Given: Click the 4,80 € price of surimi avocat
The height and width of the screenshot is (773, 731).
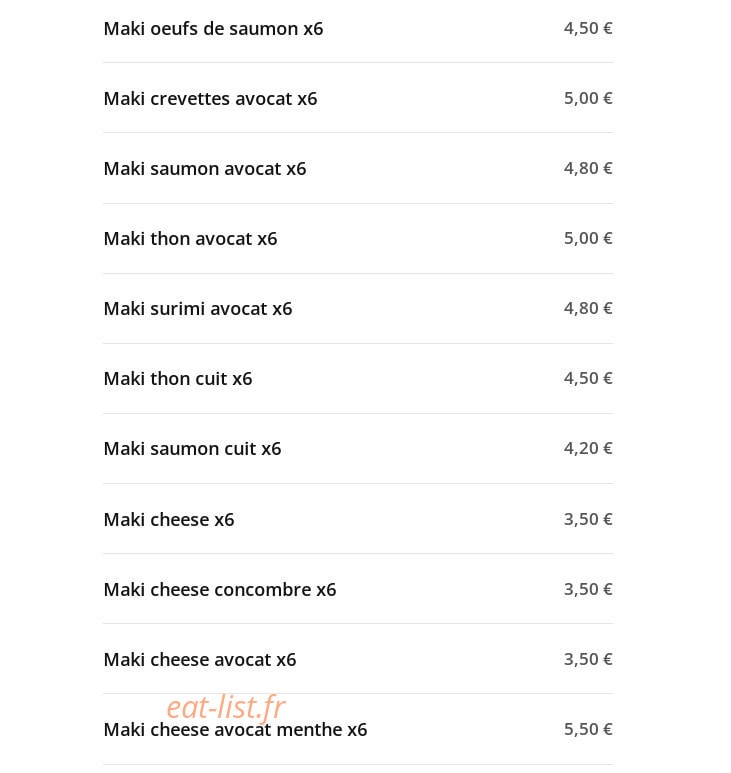Looking at the screenshot, I should click(588, 309).
